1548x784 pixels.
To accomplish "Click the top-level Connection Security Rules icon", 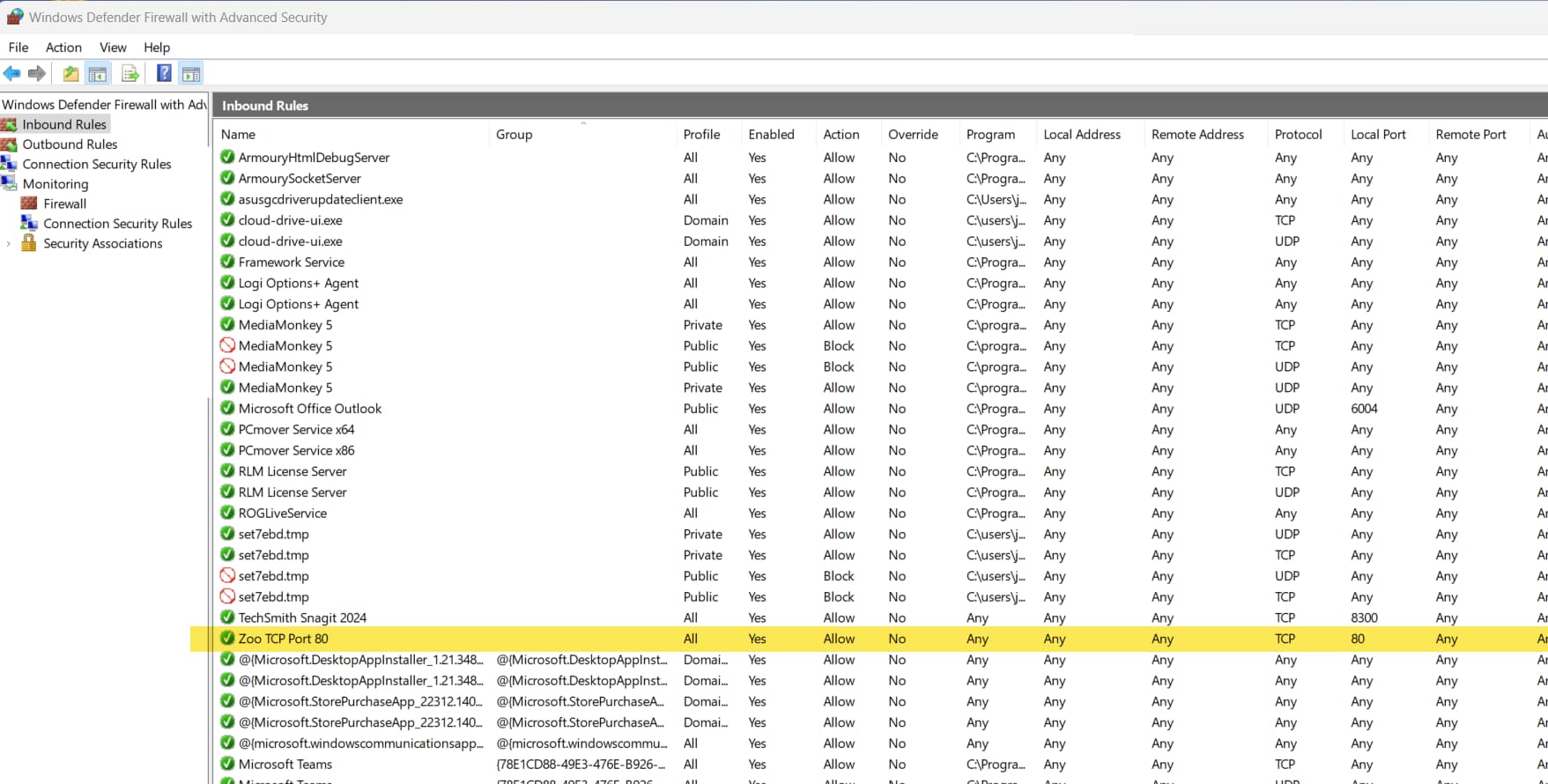I will pos(9,164).
